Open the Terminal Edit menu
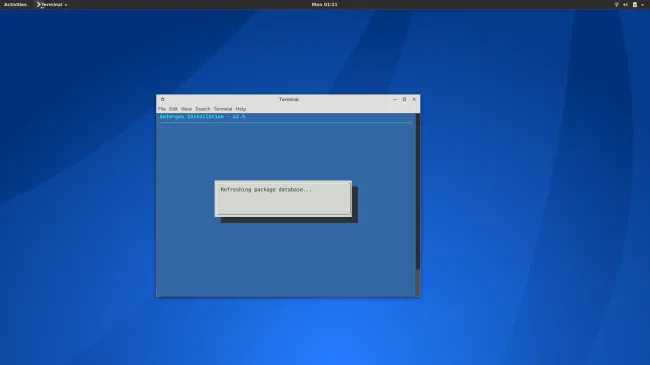The height and width of the screenshot is (365, 650). pos(173,109)
